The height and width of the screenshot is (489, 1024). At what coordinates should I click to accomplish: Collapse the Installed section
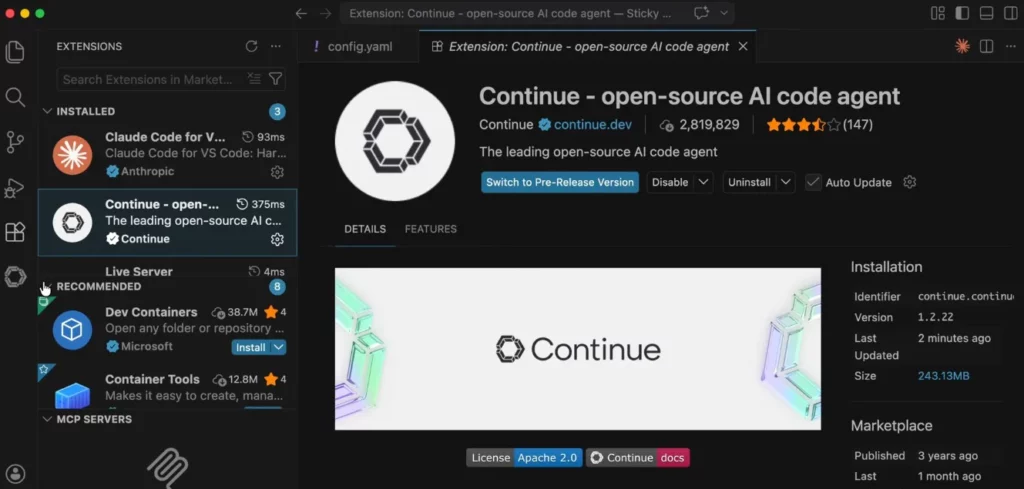click(47, 111)
